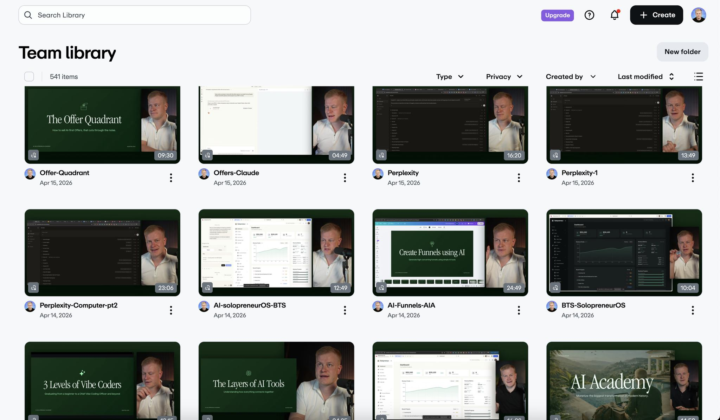
Task: Click video type badge on AI-Funnels-AIA thumbnail
Action: click(x=382, y=288)
